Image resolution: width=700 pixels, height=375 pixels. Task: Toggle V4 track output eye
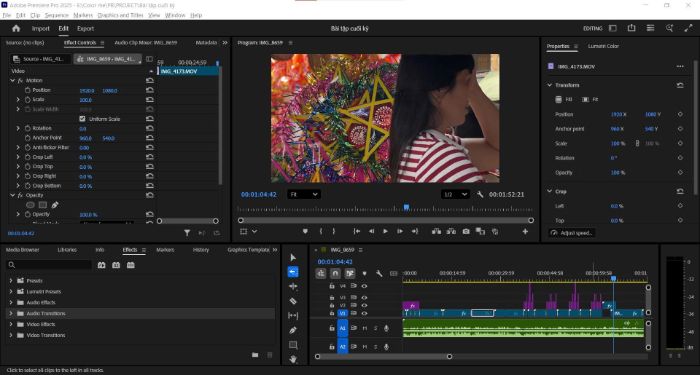point(364,286)
